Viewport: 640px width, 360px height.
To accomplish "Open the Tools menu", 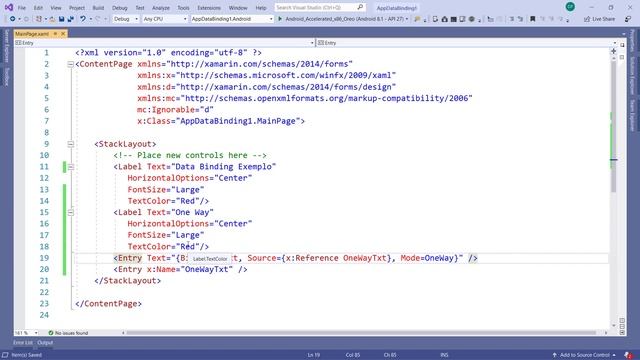I will coord(183,8).
